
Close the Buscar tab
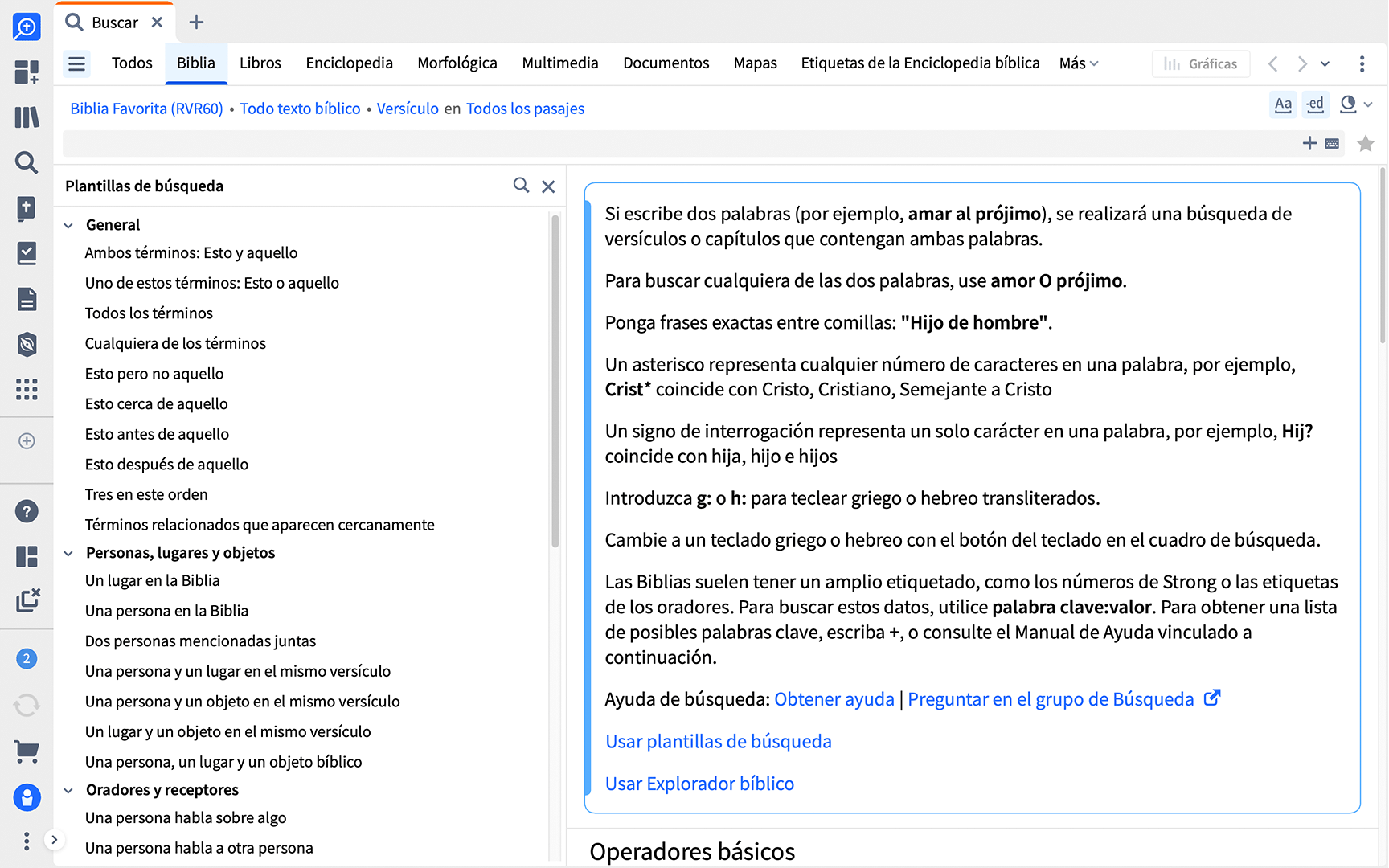coord(157,23)
